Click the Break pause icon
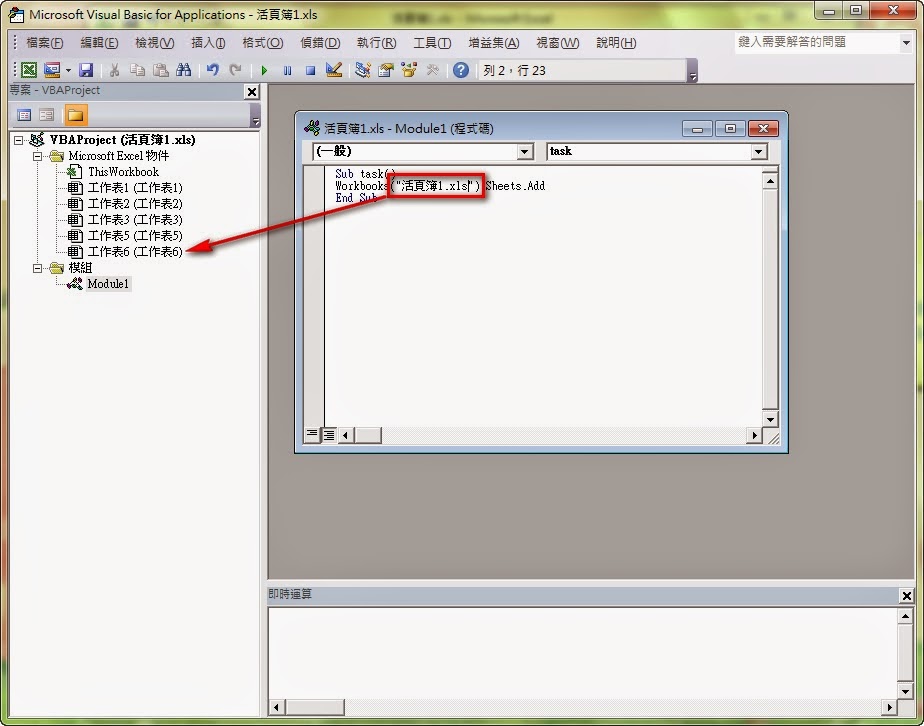Image resolution: width=924 pixels, height=726 pixels. (287, 70)
